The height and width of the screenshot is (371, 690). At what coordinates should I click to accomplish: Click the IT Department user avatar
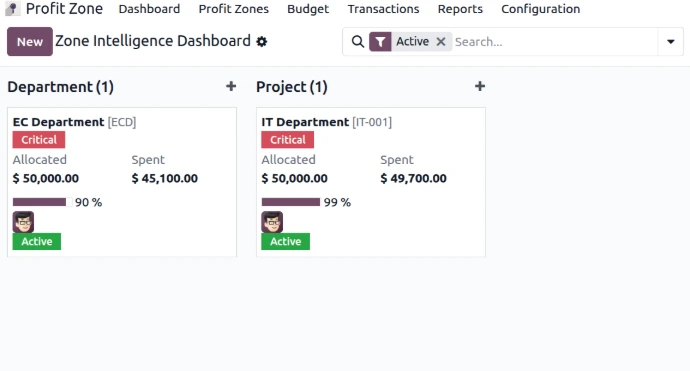pyautogui.click(x=272, y=222)
